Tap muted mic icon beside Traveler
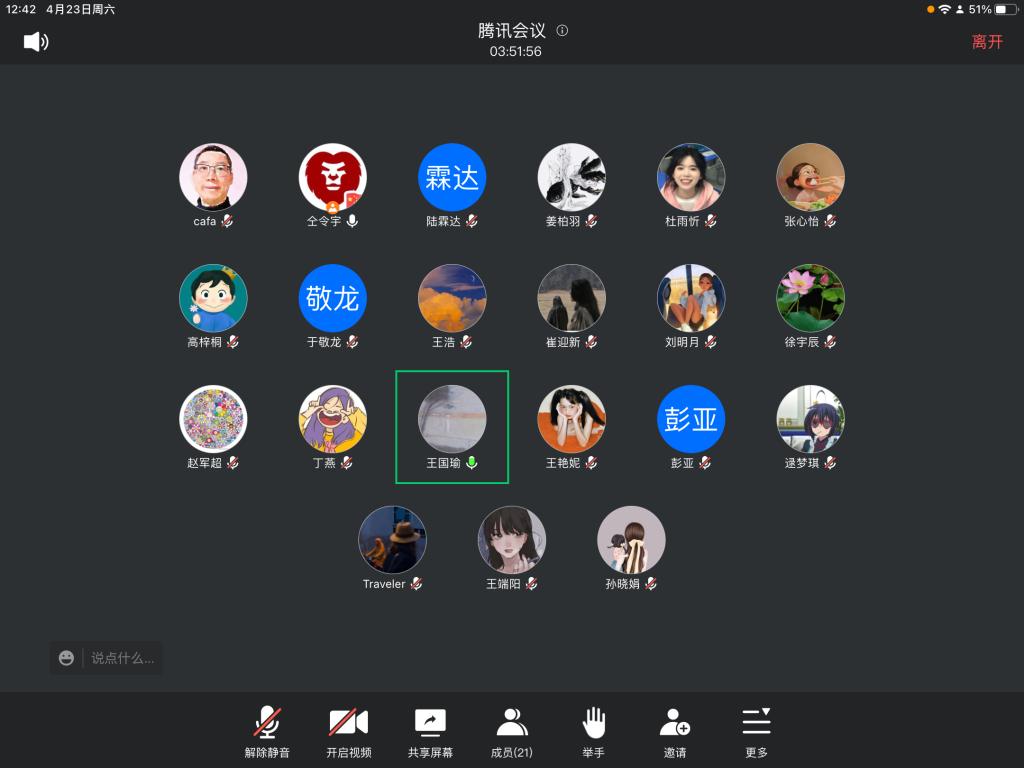Viewport: 1024px width, 768px height. pyautogui.click(x=416, y=583)
